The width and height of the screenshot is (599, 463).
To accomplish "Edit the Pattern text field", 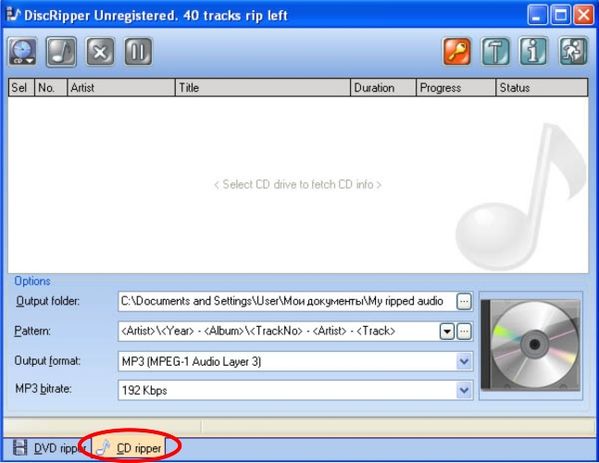I will (x=279, y=331).
